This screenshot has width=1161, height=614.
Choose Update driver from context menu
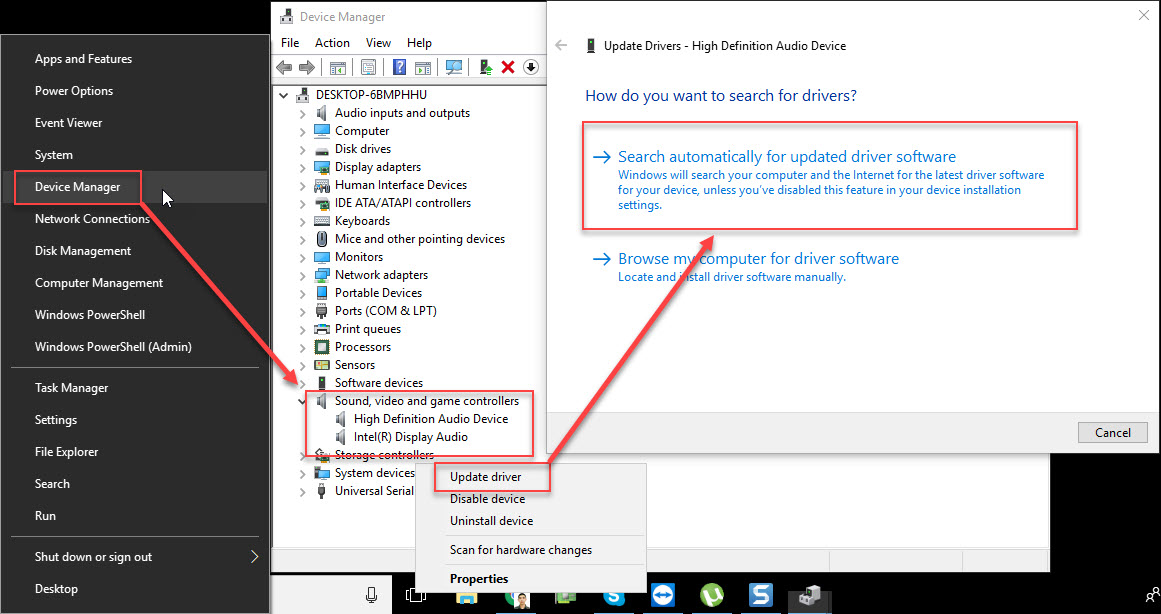point(486,477)
